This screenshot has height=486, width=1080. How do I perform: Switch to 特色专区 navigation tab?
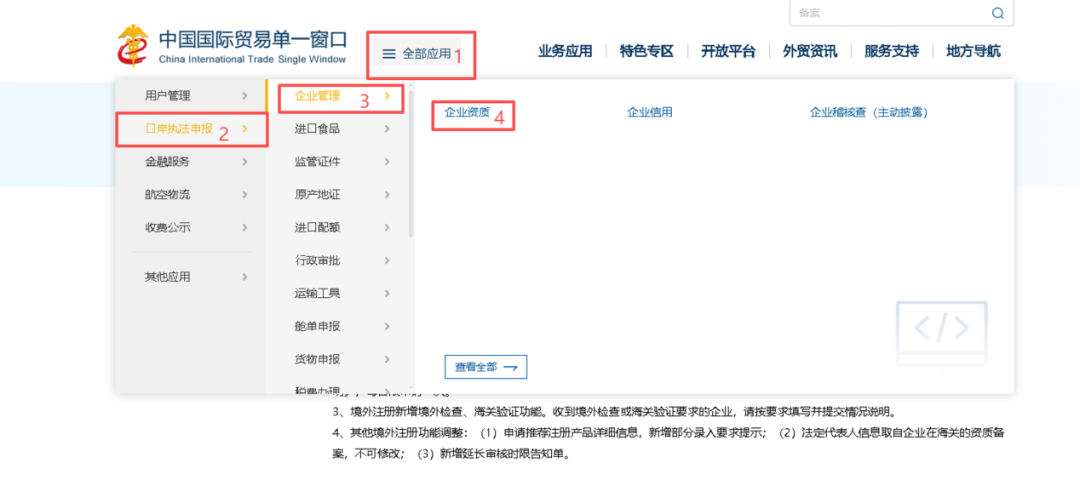pyautogui.click(x=647, y=52)
